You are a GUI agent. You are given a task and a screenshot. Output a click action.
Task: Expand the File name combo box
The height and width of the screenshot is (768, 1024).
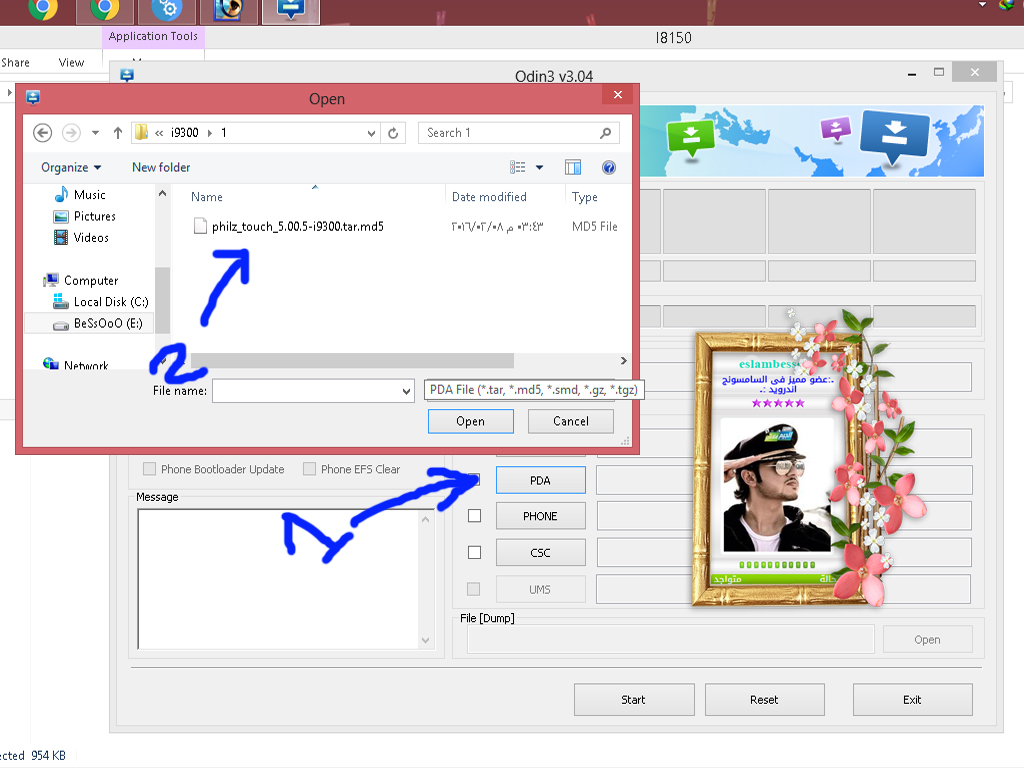click(406, 391)
